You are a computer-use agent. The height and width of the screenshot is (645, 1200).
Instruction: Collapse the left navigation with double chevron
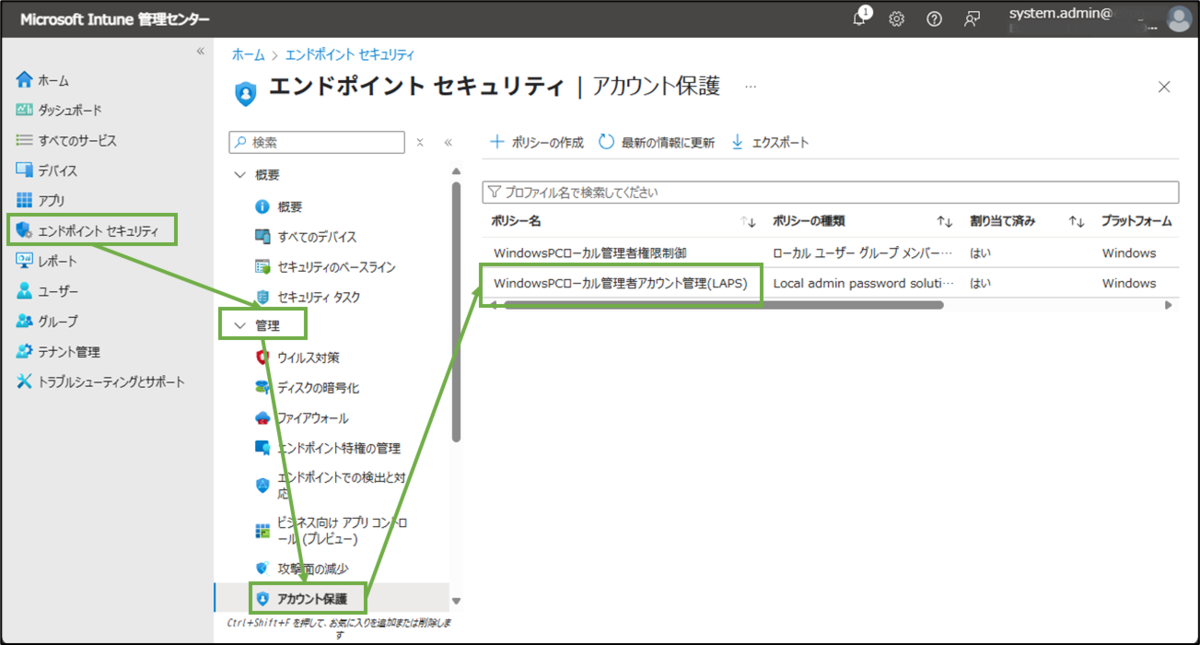(x=200, y=51)
